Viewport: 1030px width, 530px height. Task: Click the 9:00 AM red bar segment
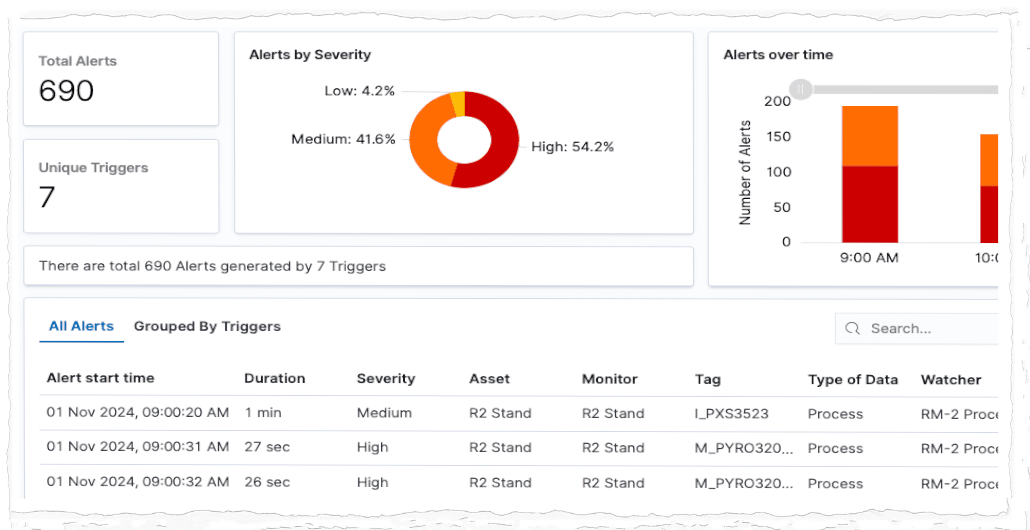click(870, 204)
